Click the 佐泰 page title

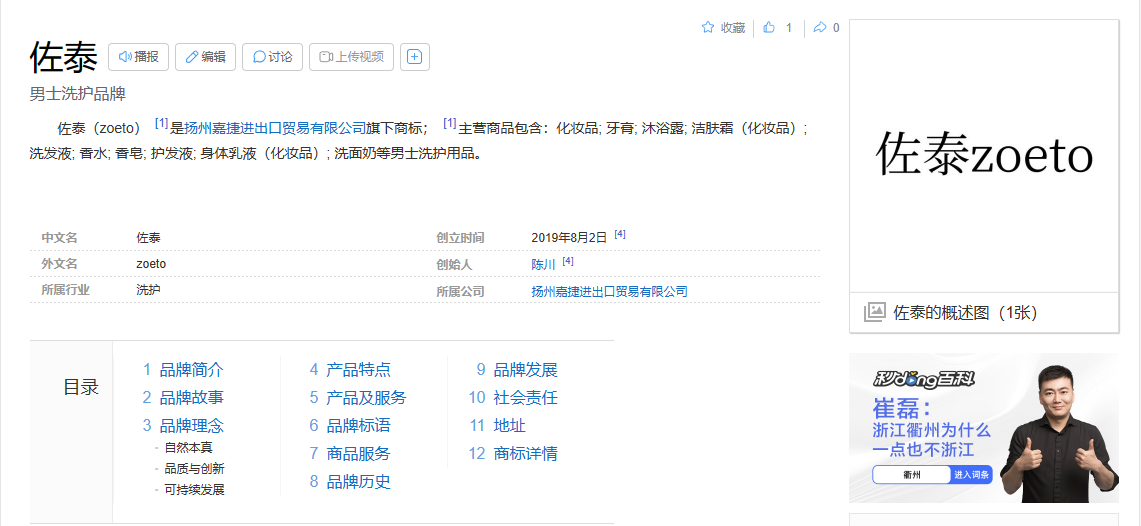pos(63,57)
